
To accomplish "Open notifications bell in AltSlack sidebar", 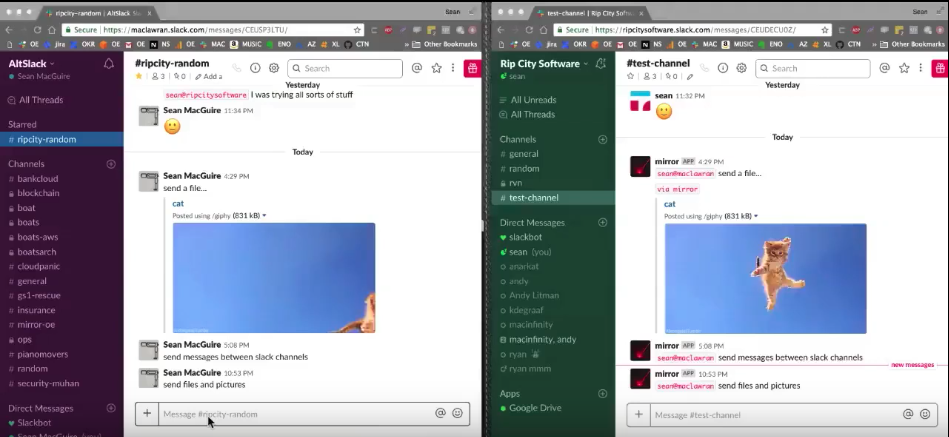I will tap(109, 64).
